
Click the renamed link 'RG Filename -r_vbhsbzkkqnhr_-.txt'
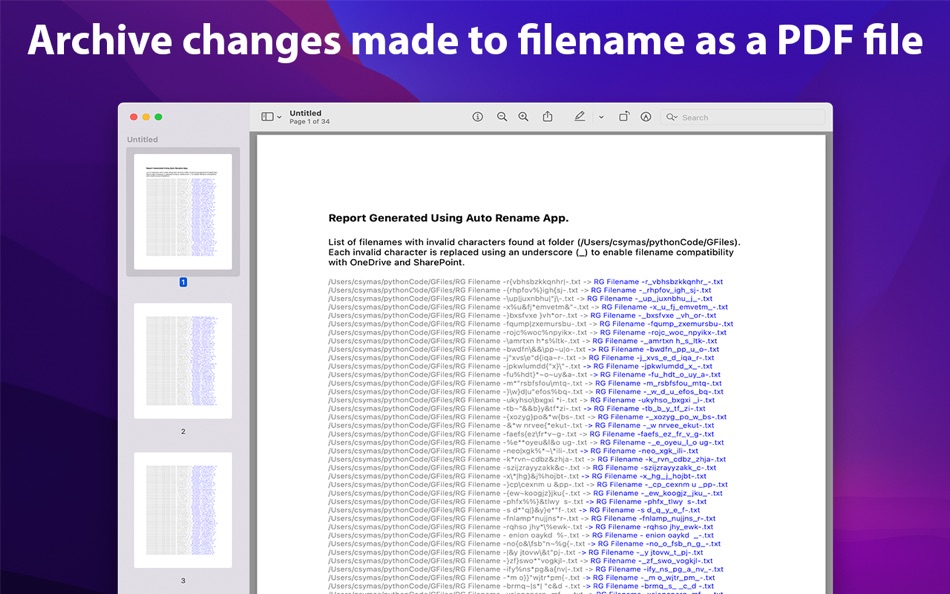tap(658, 282)
